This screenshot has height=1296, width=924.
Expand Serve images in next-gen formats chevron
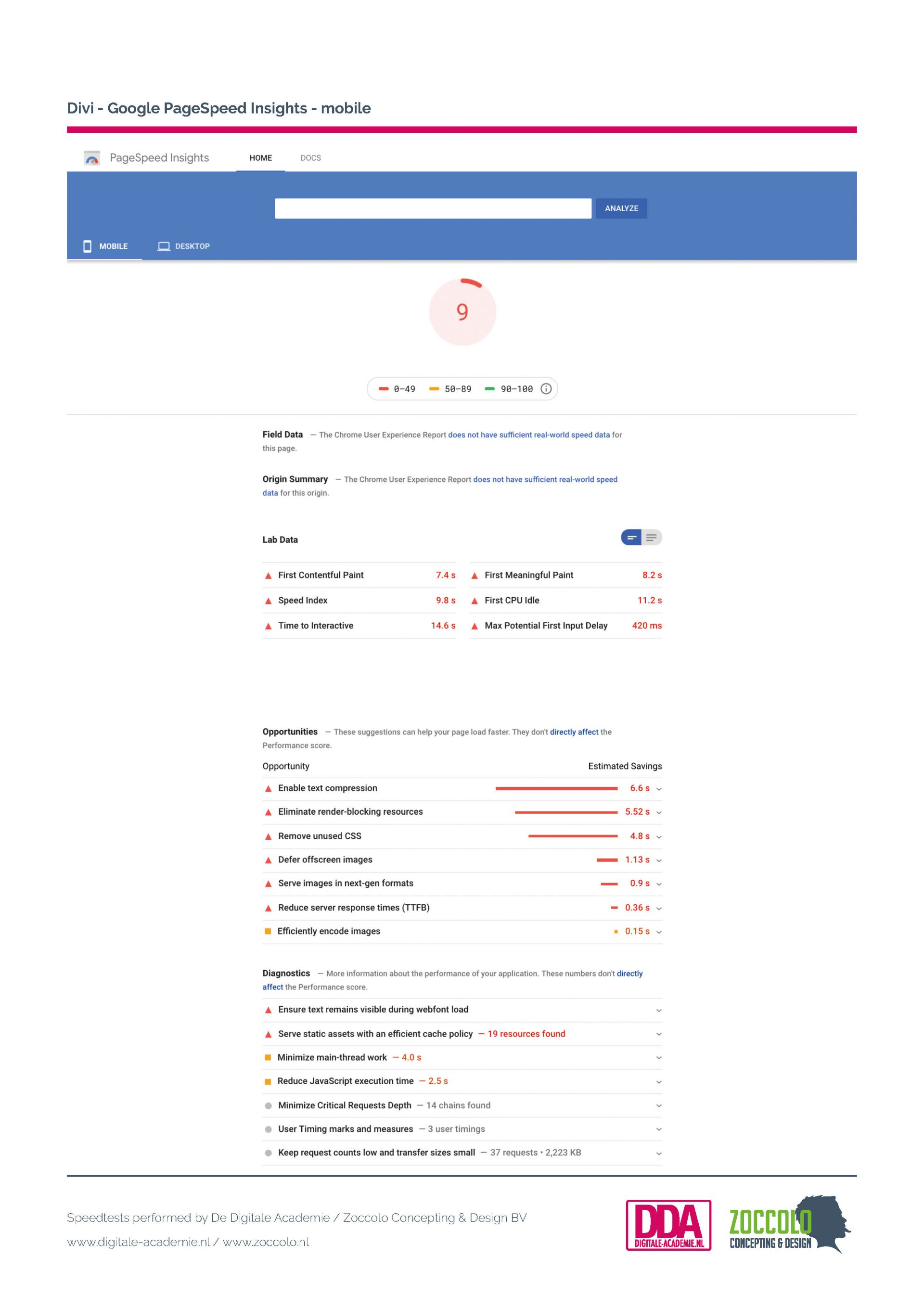pos(659,884)
